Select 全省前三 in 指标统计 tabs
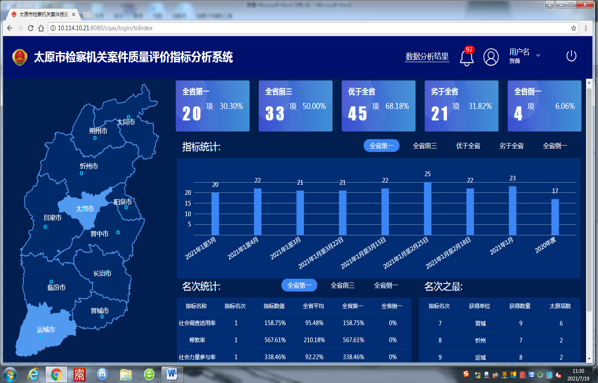 pyautogui.click(x=424, y=146)
